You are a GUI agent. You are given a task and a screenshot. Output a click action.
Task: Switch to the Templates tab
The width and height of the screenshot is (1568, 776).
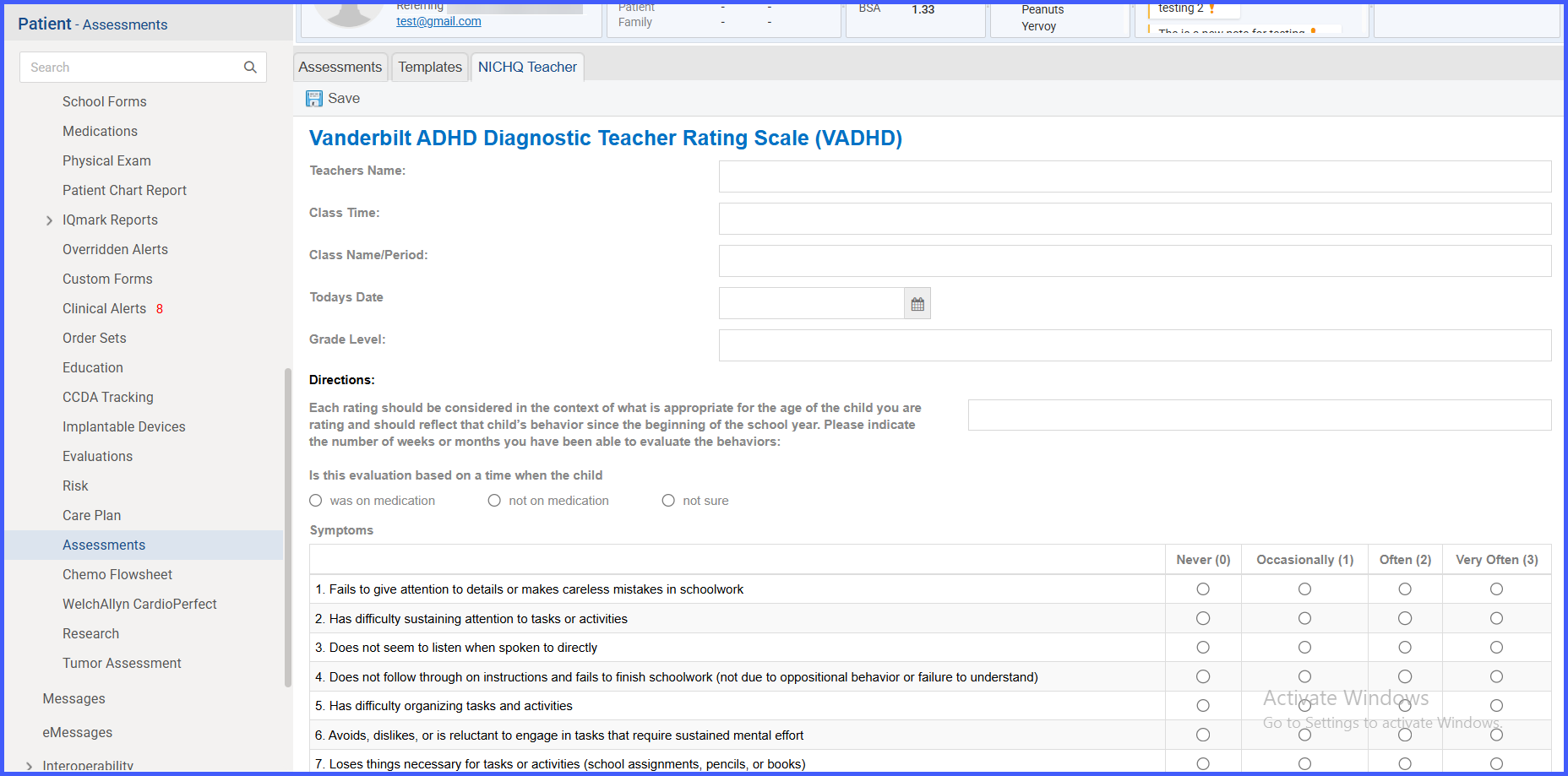(x=430, y=68)
